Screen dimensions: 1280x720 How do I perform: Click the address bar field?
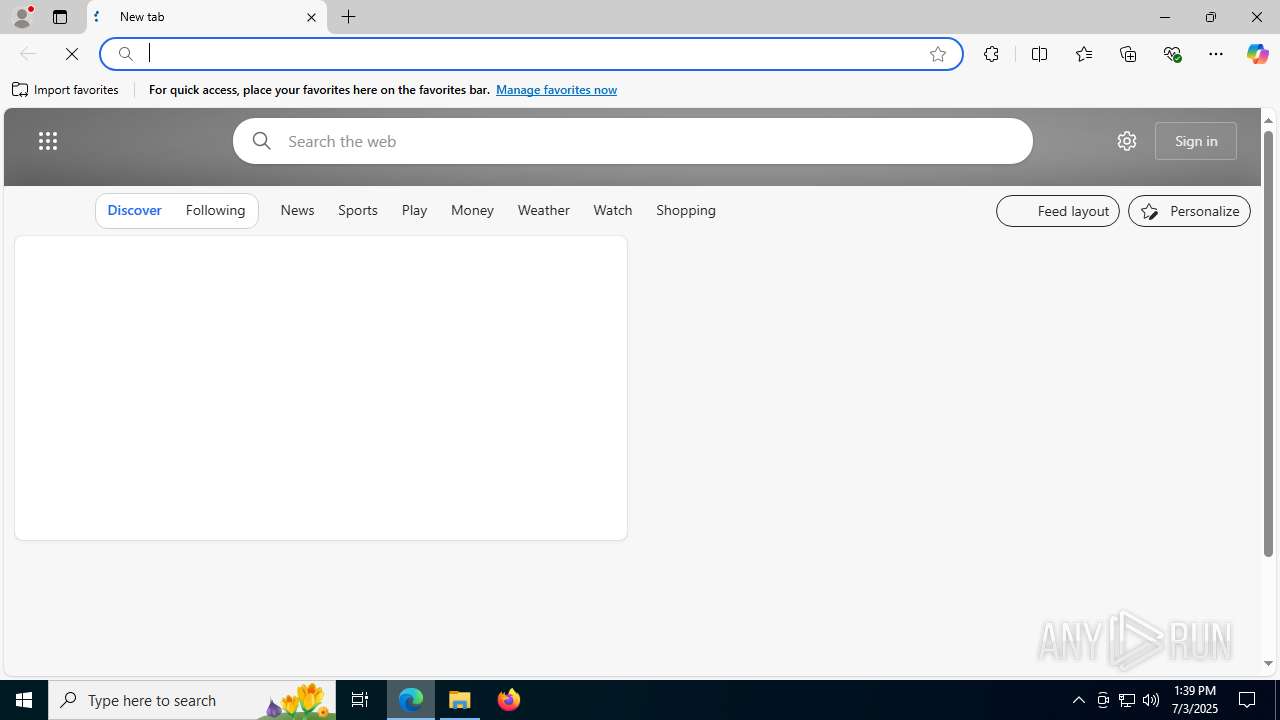tap(530, 54)
